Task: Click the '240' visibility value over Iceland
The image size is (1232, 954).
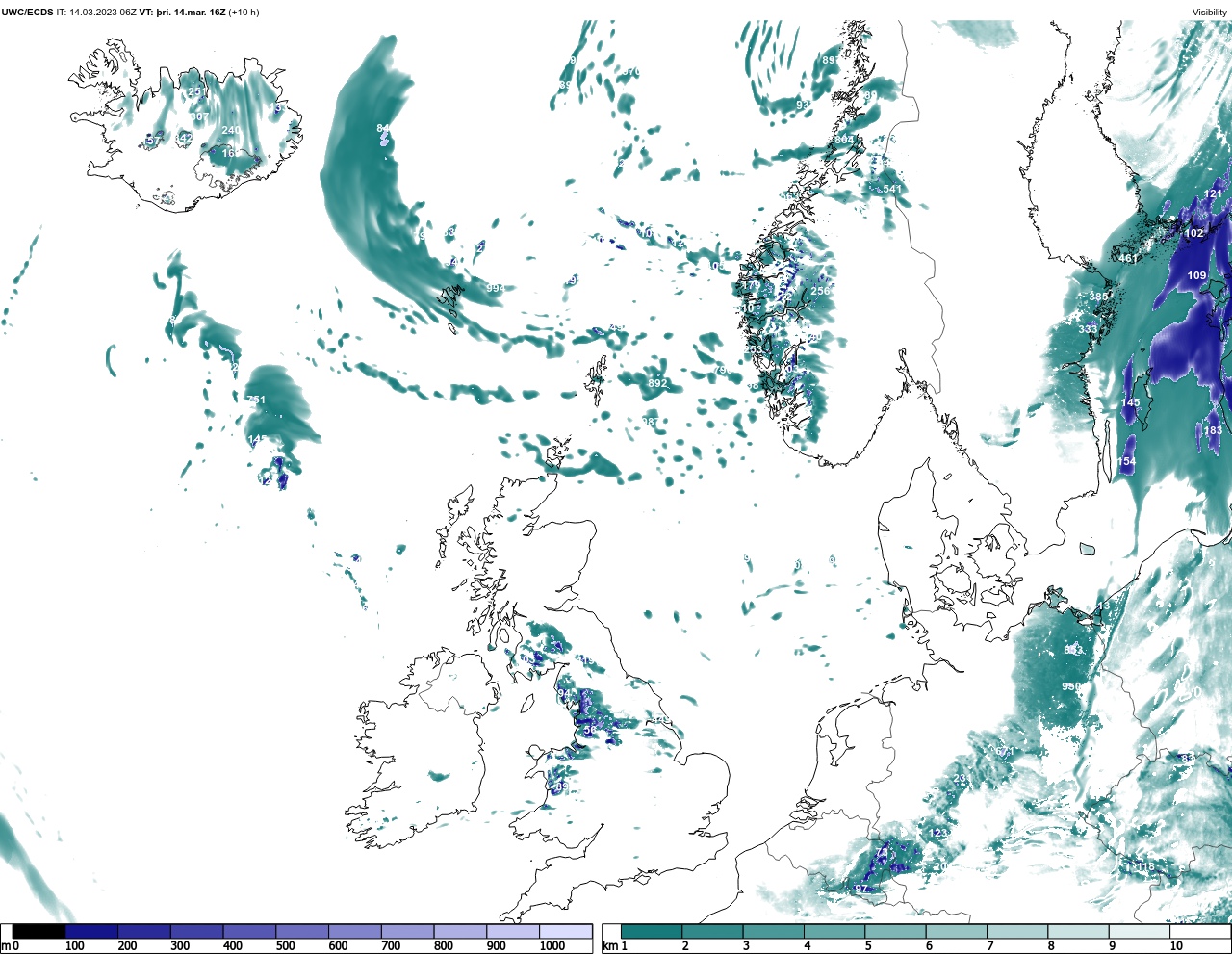Action: point(231,130)
